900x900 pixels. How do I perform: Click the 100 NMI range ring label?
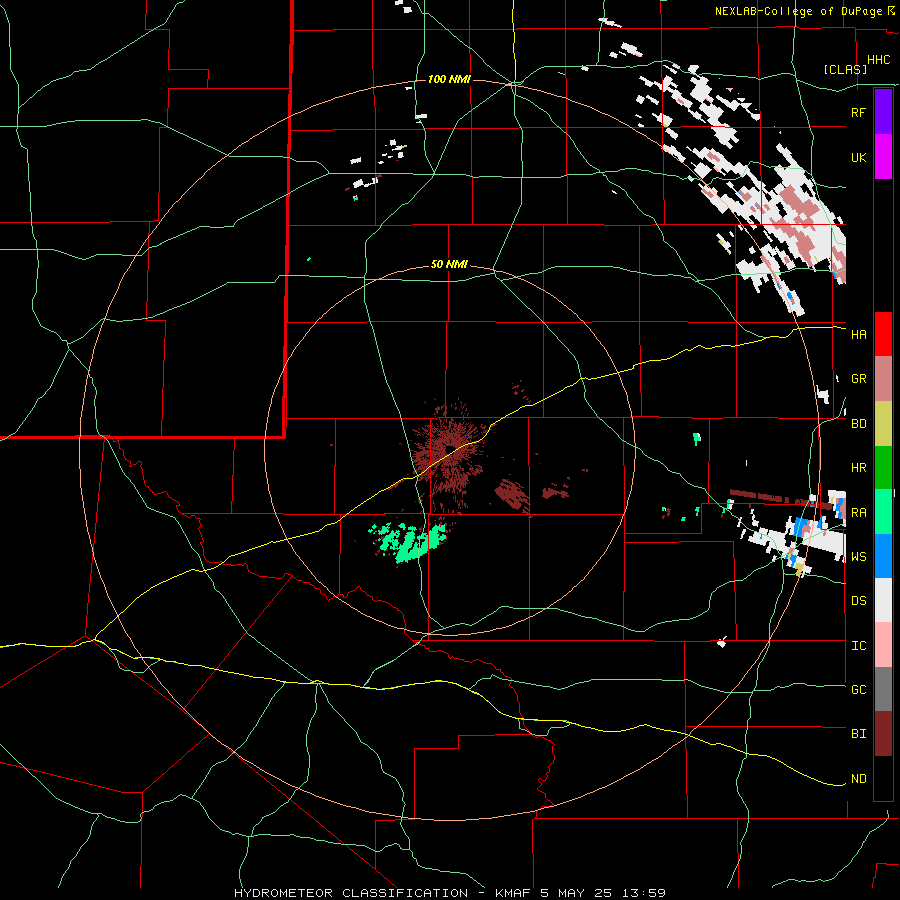[449, 79]
